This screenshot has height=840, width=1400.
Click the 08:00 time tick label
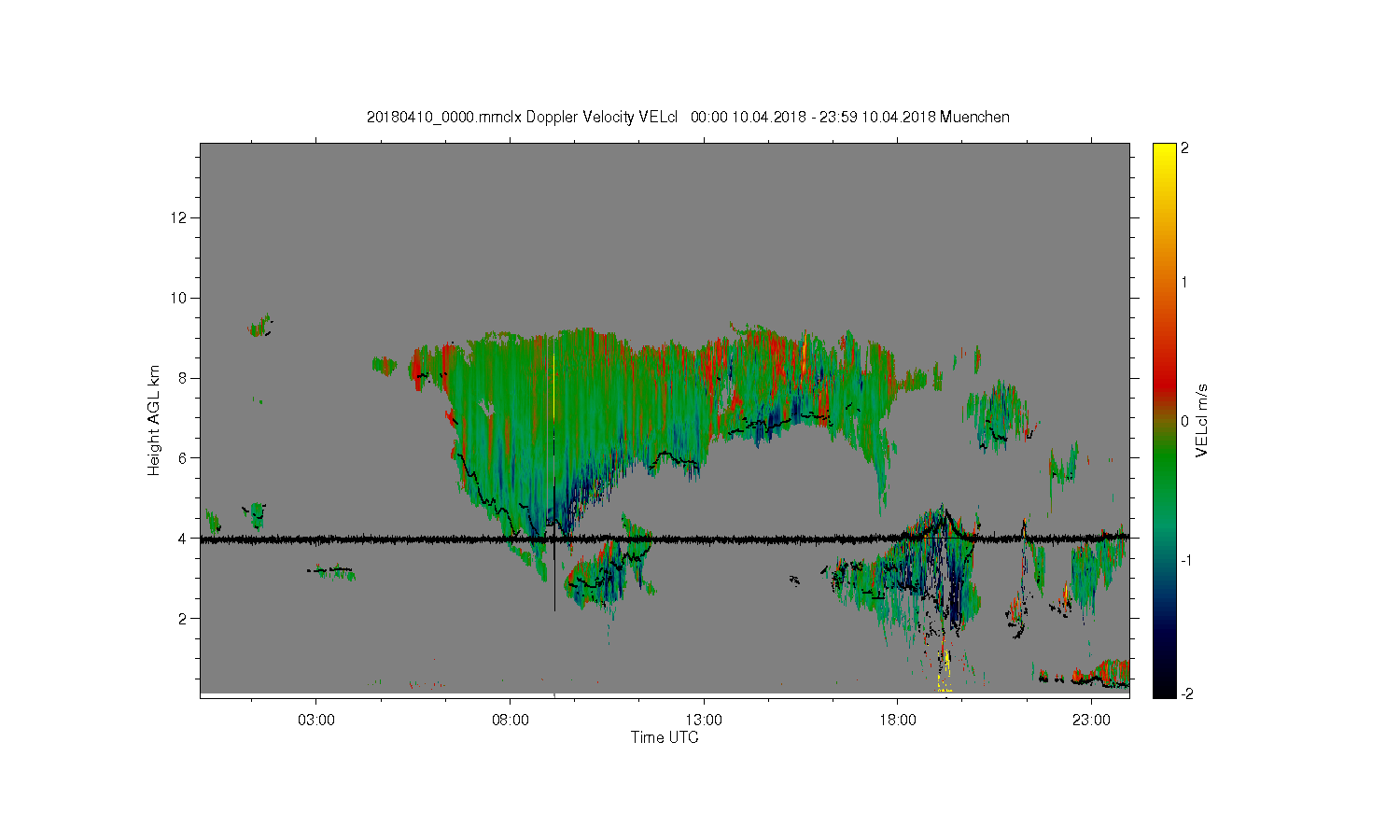tap(511, 721)
